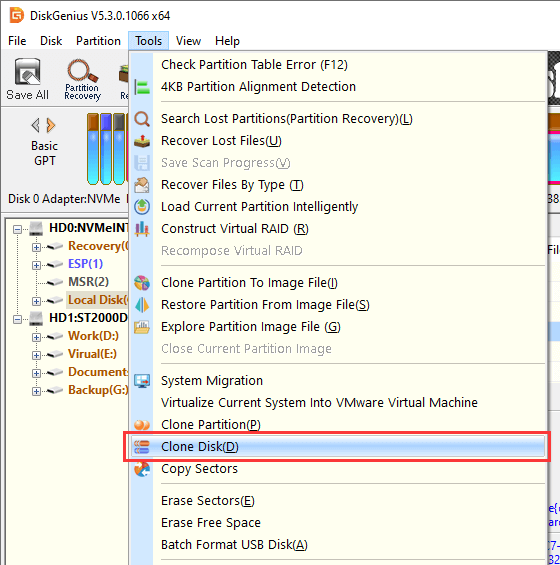Click the Construct Virtual RAID icon

[142, 229]
